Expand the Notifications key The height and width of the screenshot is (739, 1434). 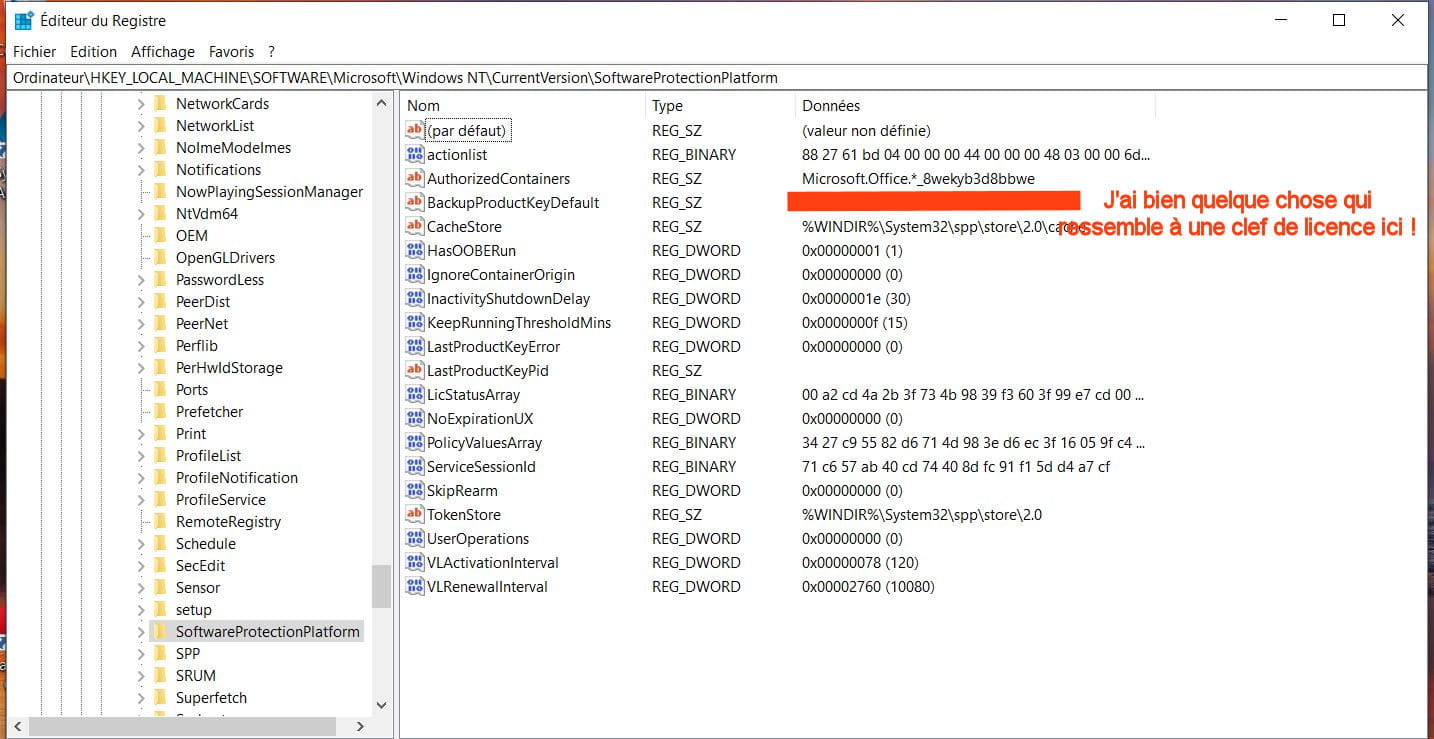(141, 169)
